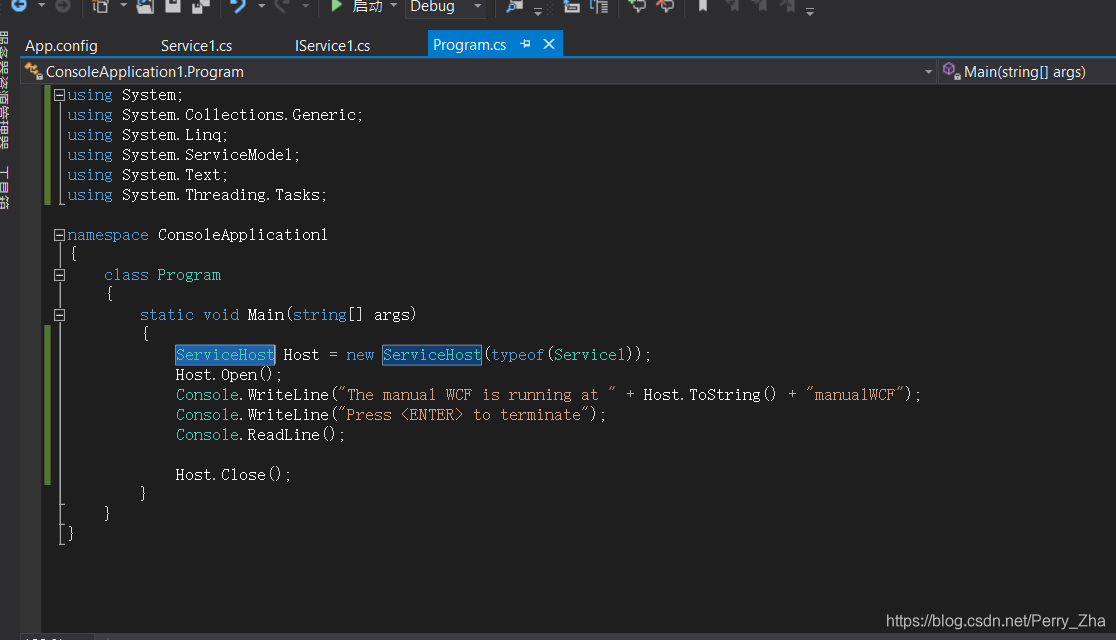Click the green Start debugging play icon

pyautogui.click(x=337, y=6)
